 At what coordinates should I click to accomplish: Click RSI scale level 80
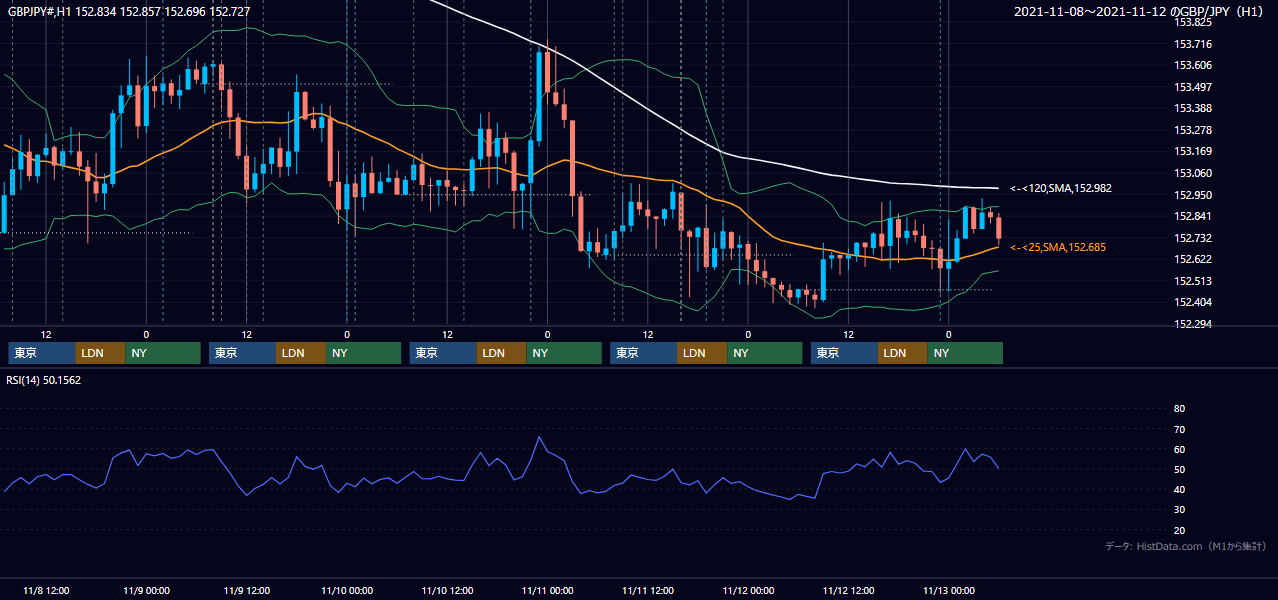tap(1179, 409)
